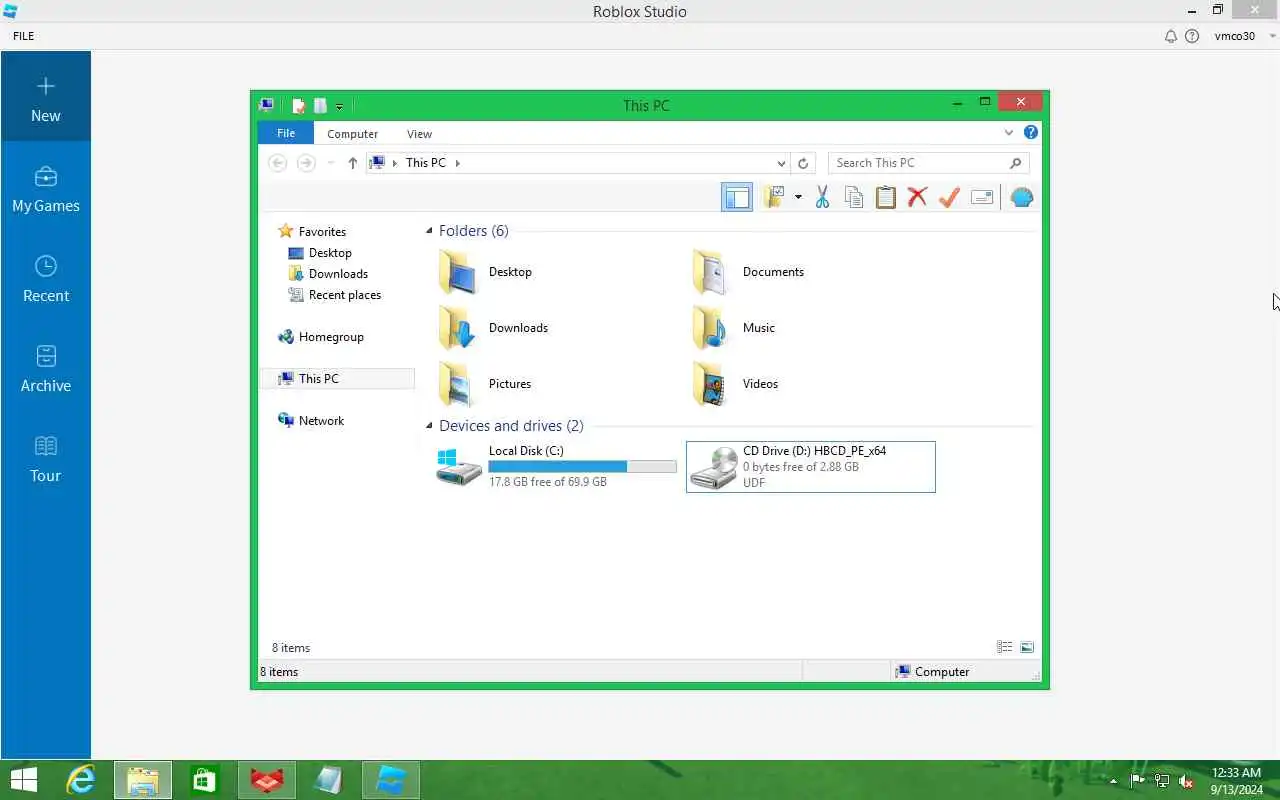
Task: Open the Customize Quick Access Toolbar dropdown
Action: 340,106
